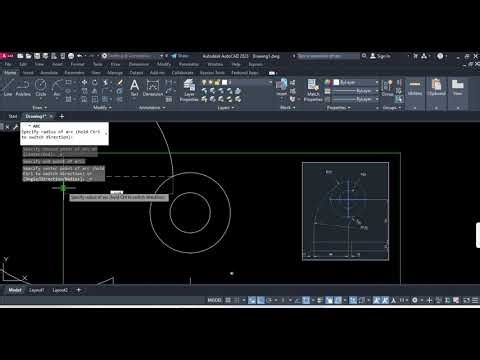Open the Utilities panel icon
Screen dimensions: 480x360
(415, 87)
